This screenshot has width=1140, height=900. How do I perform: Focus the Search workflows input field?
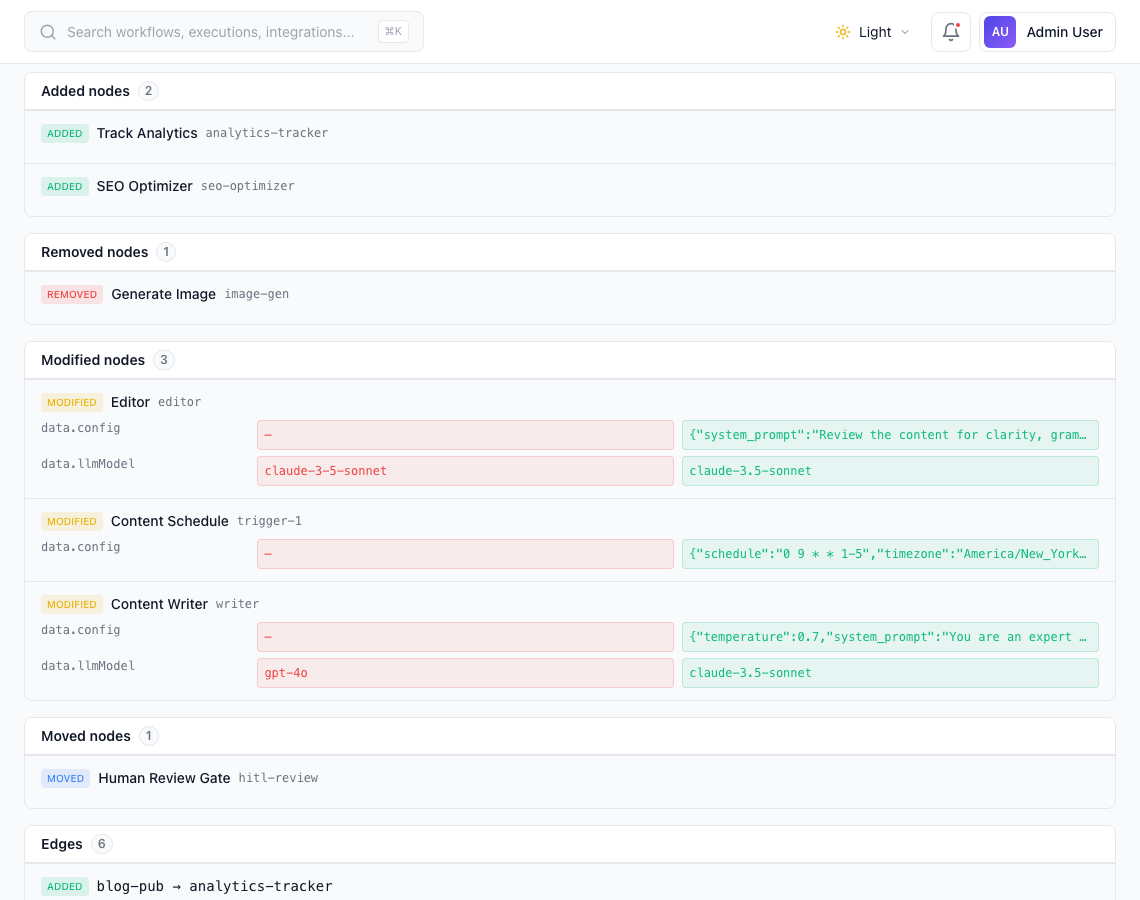tap(224, 32)
